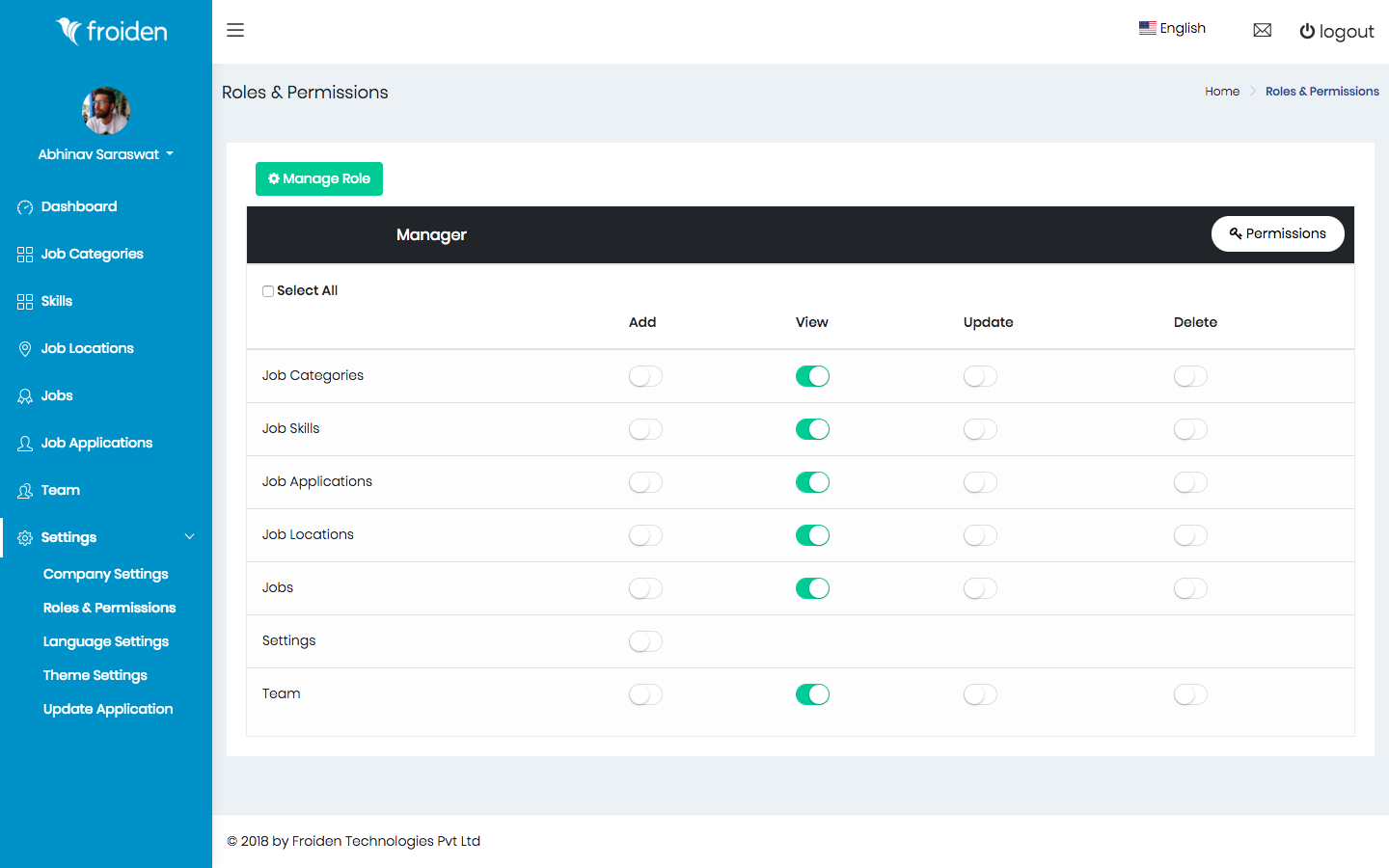Go to Theme Settings in sidebar

[95, 675]
